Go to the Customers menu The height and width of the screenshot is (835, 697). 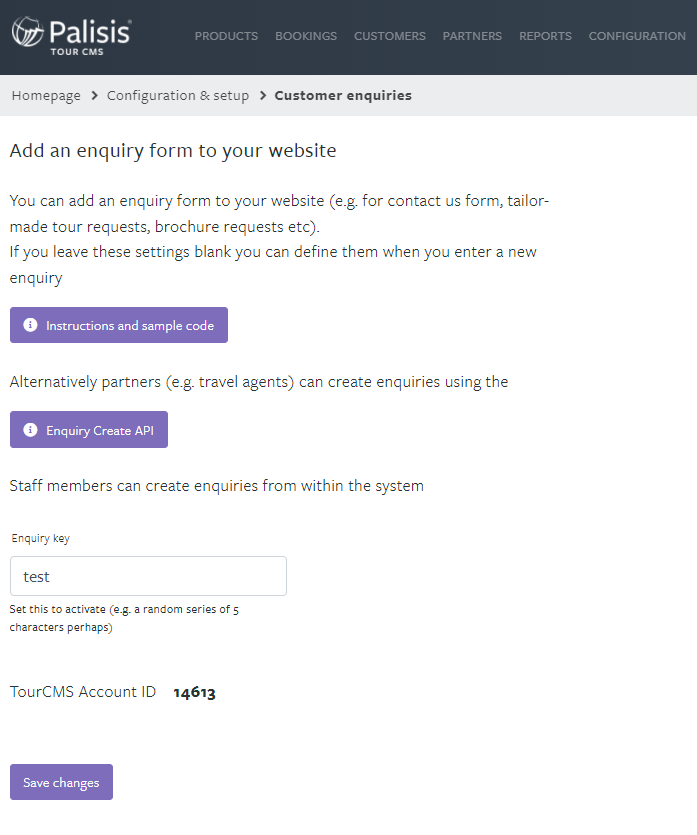[x=390, y=36]
